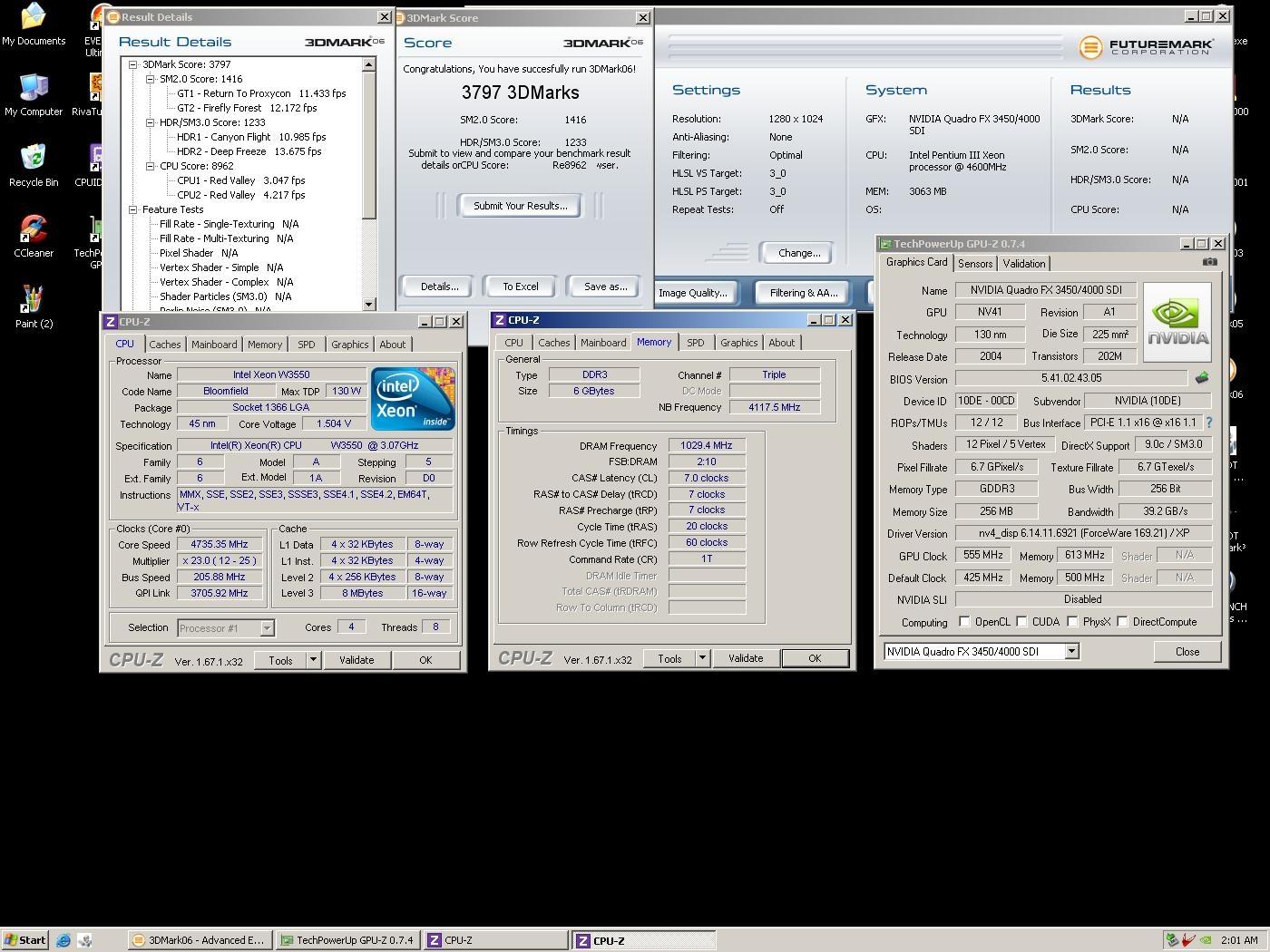
Task: Click the Futuremark Corporation logo
Action: pyautogui.click(x=1145, y=46)
